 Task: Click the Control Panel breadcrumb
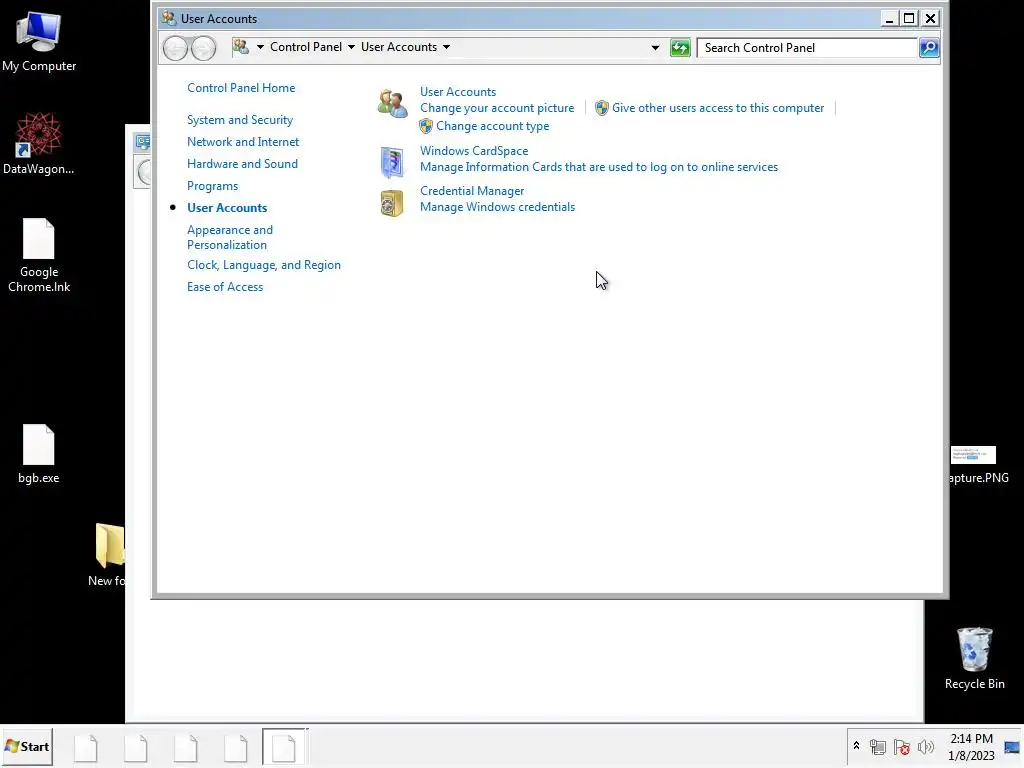306,47
